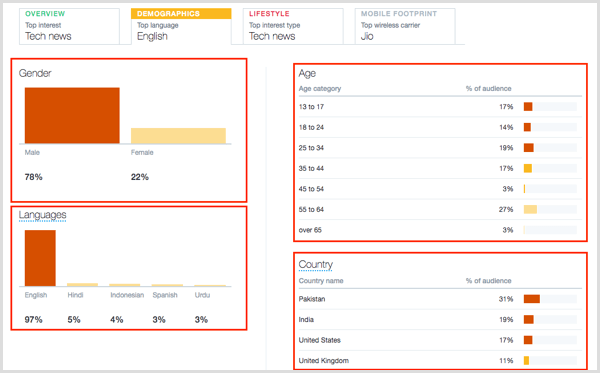Click the Female gender bar
The width and height of the screenshot is (600, 373).
point(178,136)
